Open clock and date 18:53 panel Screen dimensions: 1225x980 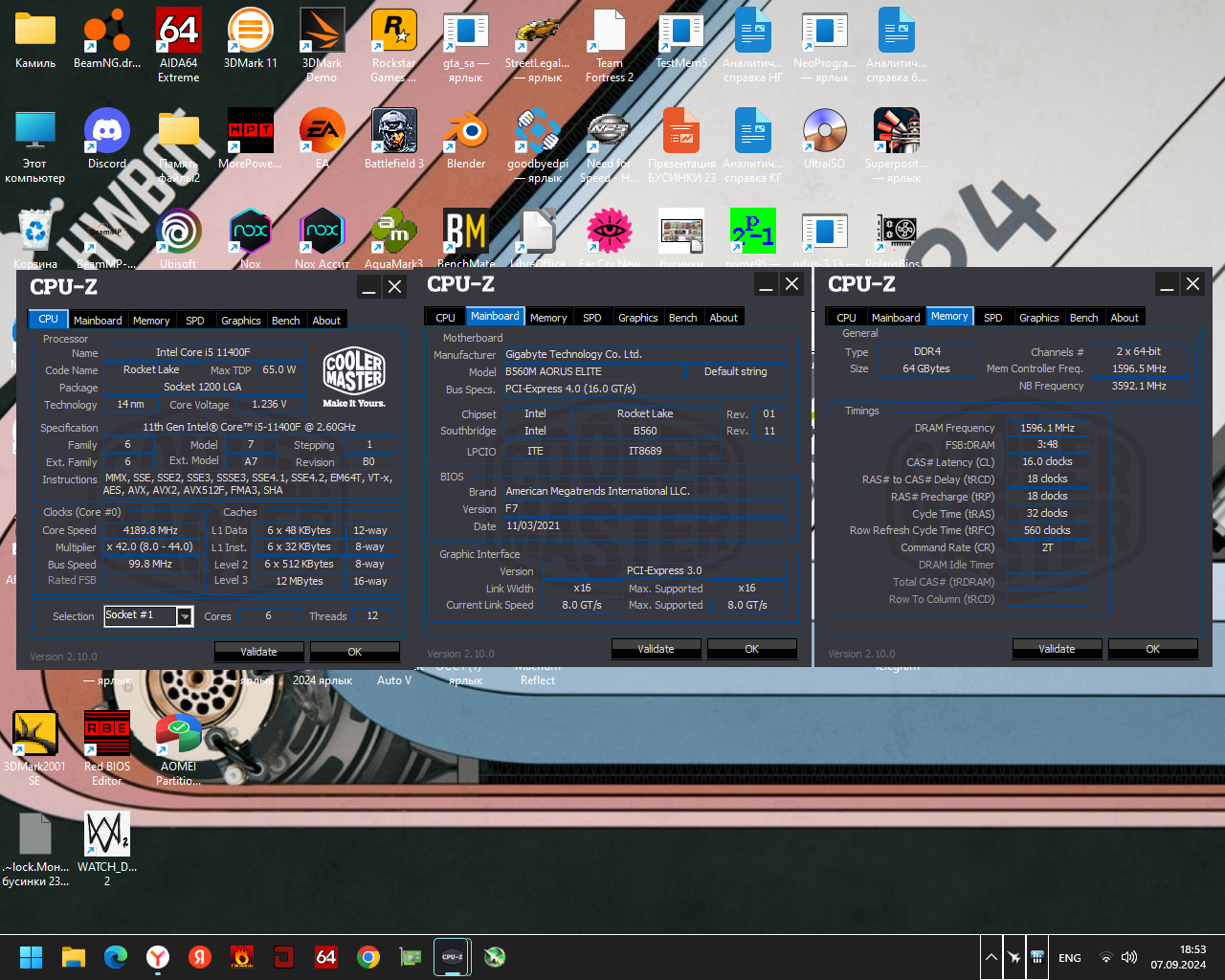pos(1178,957)
